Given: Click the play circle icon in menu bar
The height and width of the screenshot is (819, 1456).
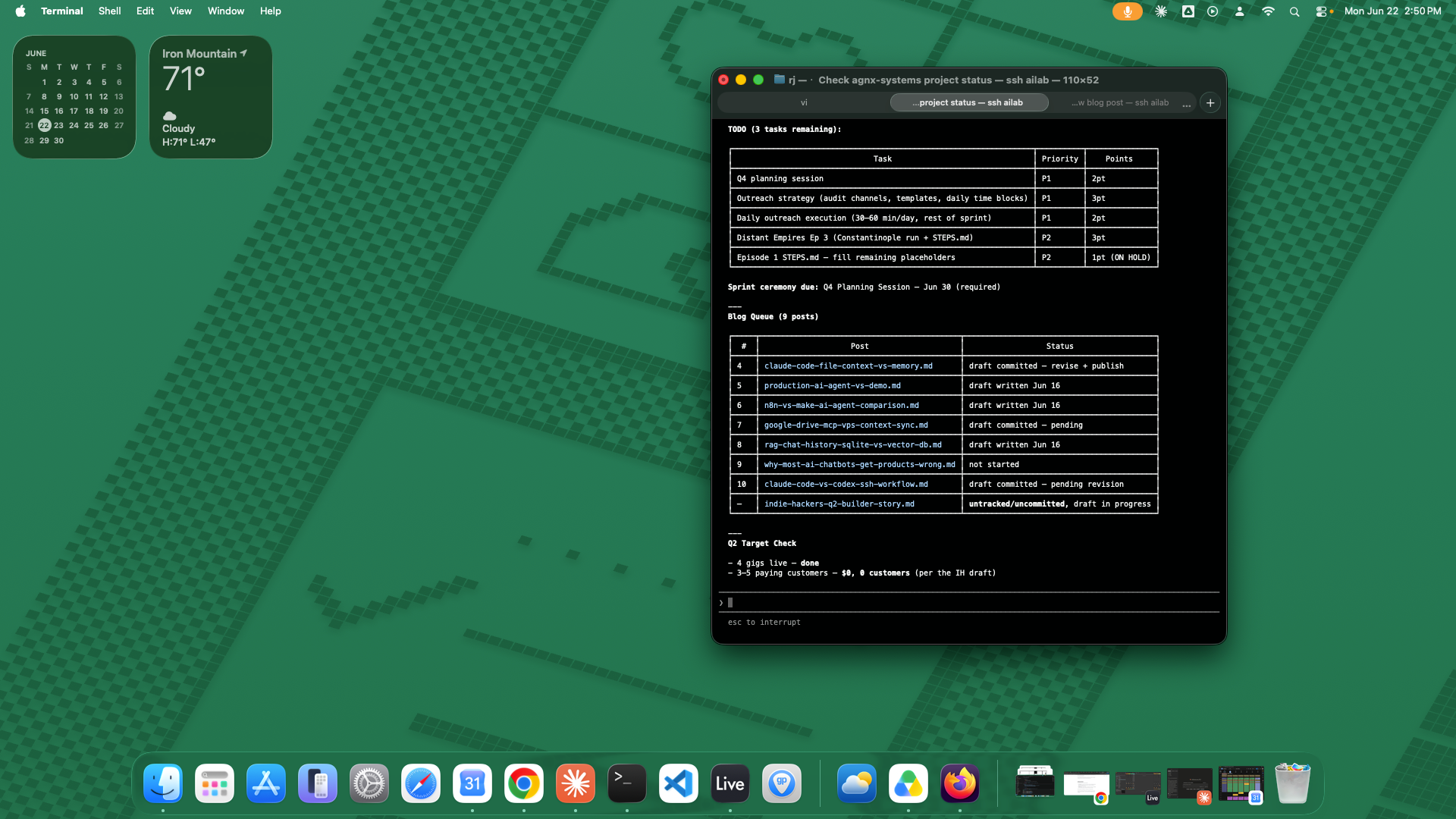Looking at the screenshot, I should point(1213,11).
